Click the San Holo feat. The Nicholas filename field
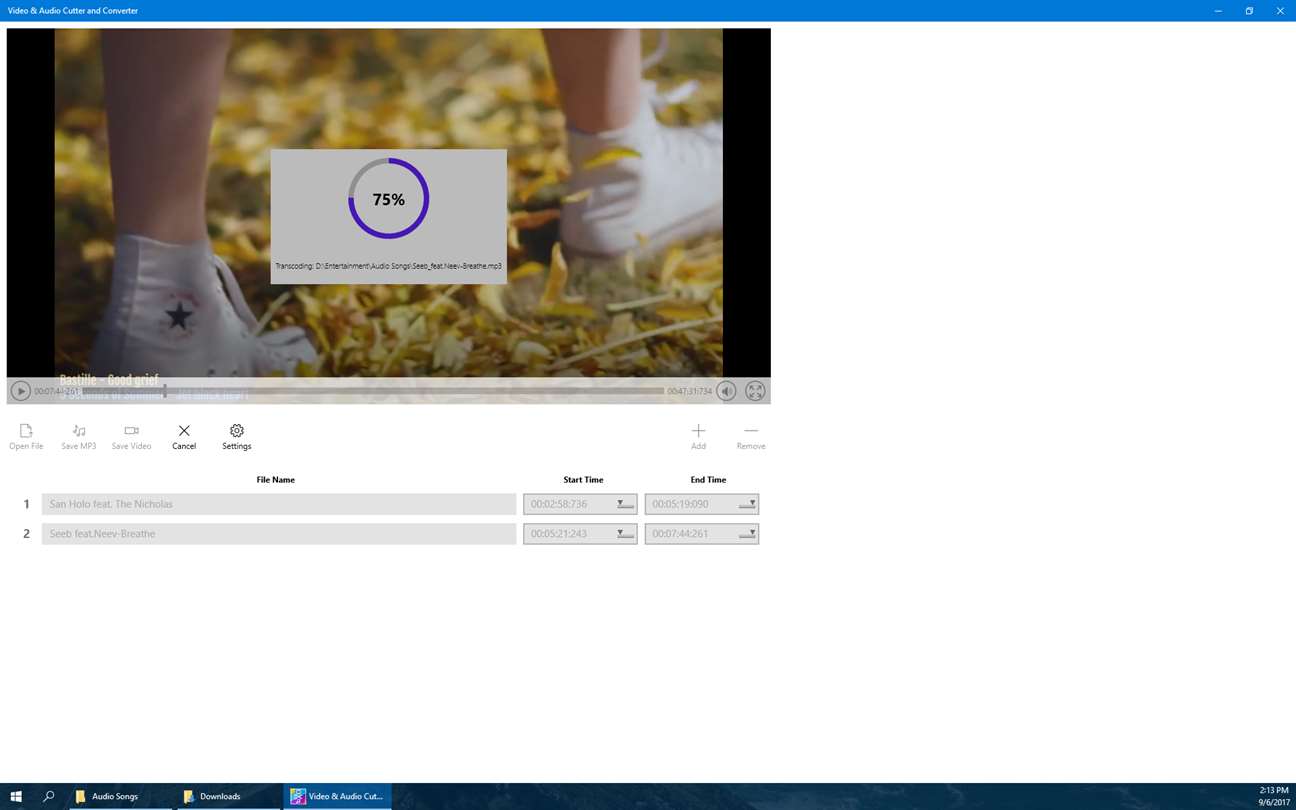This screenshot has width=1296, height=810. point(279,504)
